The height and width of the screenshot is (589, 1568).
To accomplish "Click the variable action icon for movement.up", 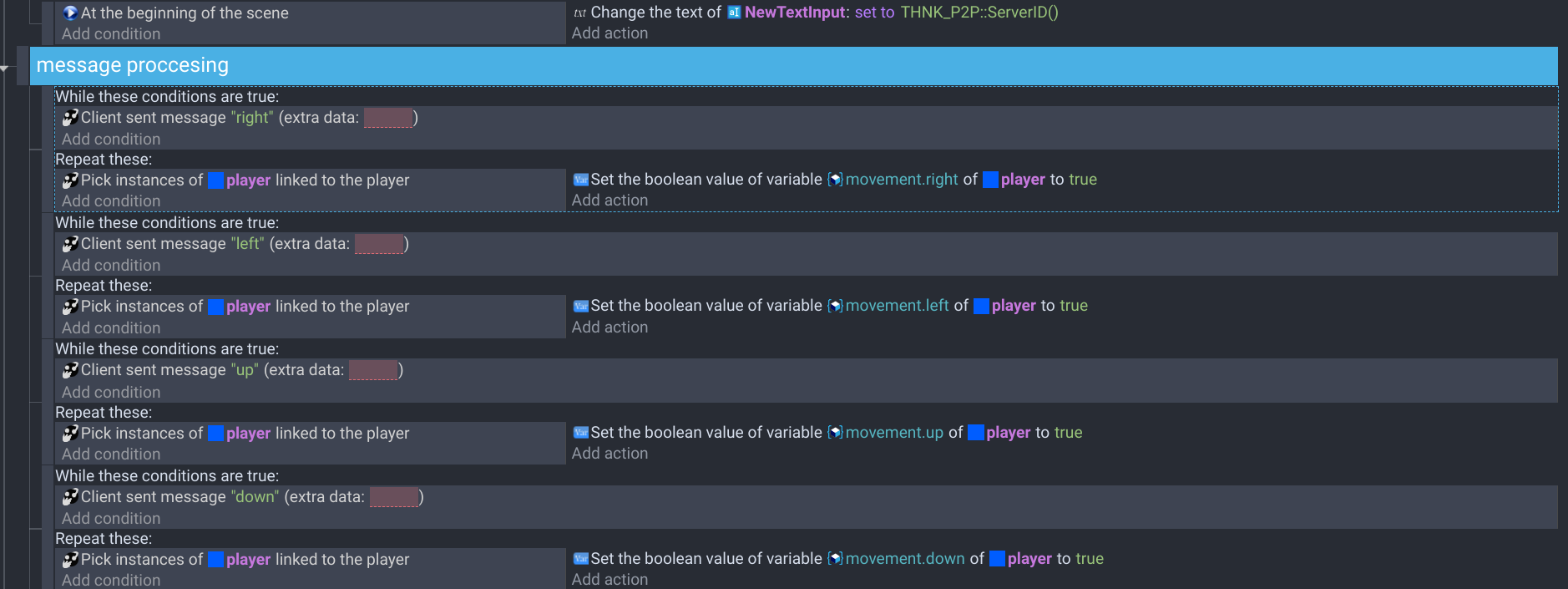I will point(580,433).
